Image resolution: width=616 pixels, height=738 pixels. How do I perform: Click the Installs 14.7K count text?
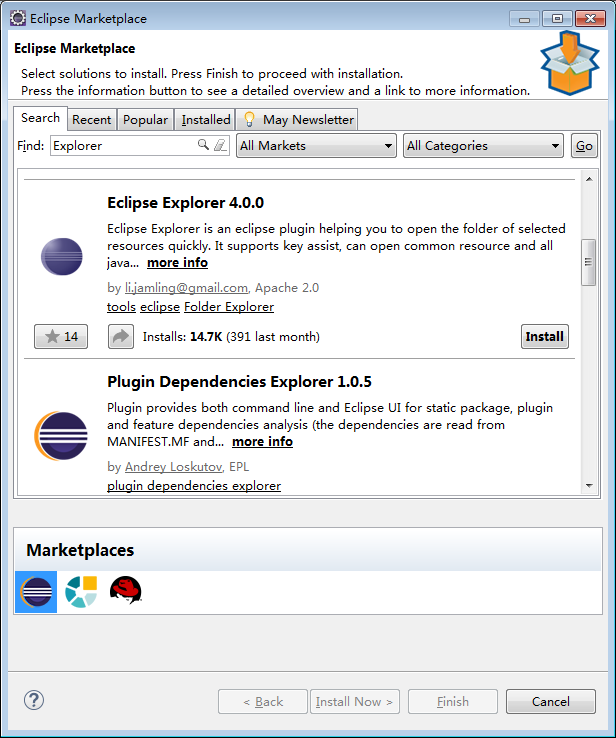point(231,337)
